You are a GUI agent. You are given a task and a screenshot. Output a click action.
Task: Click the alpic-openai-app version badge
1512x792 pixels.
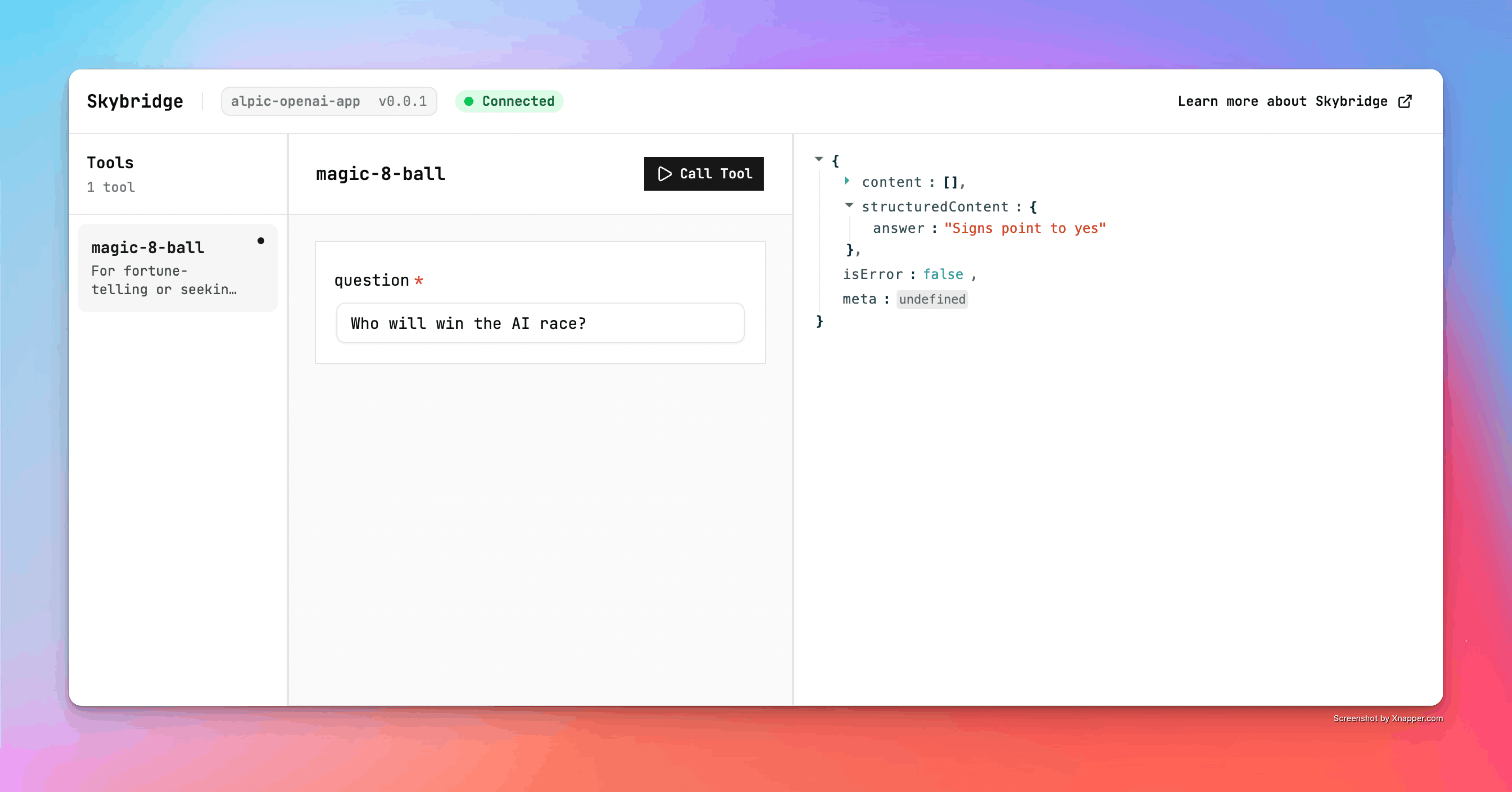[x=329, y=101]
